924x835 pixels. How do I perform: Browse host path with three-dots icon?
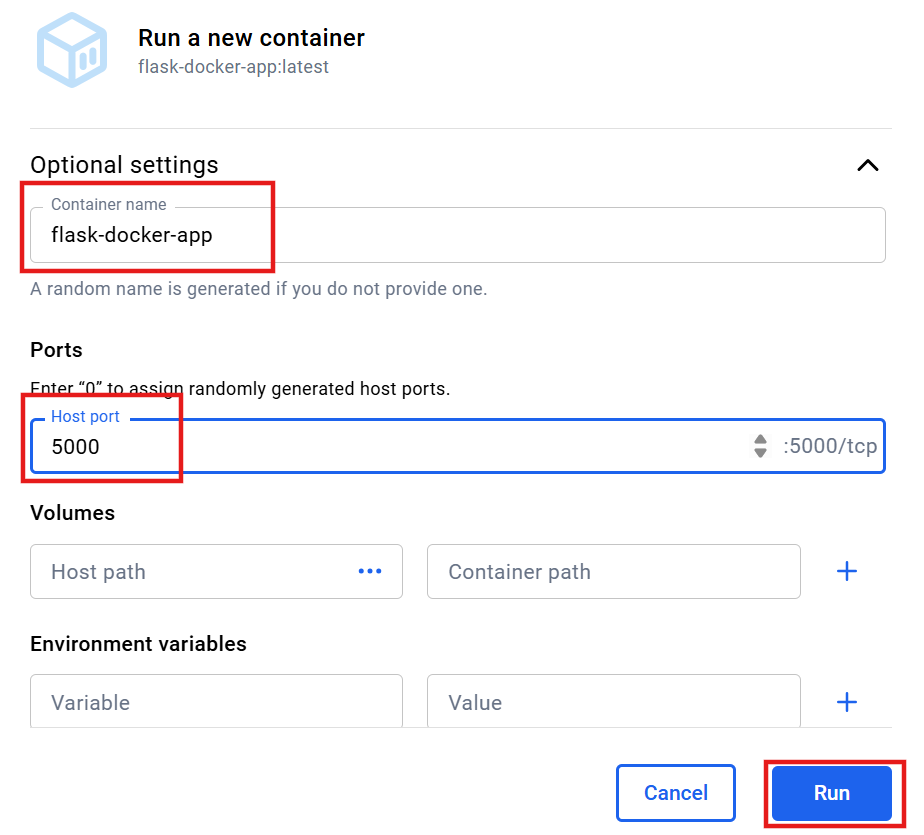(x=370, y=571)
